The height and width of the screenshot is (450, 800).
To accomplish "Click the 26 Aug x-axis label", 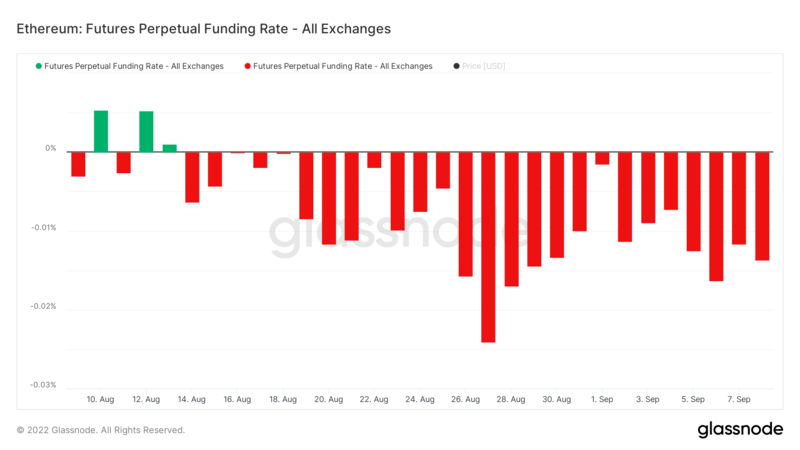I will tap(465, 399).
